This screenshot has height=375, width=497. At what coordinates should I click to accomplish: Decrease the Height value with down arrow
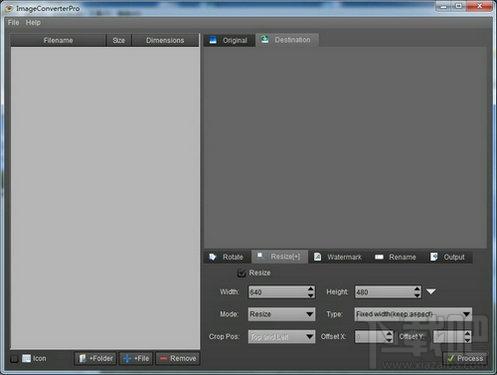pyautogui.click(x=417, y=295)
